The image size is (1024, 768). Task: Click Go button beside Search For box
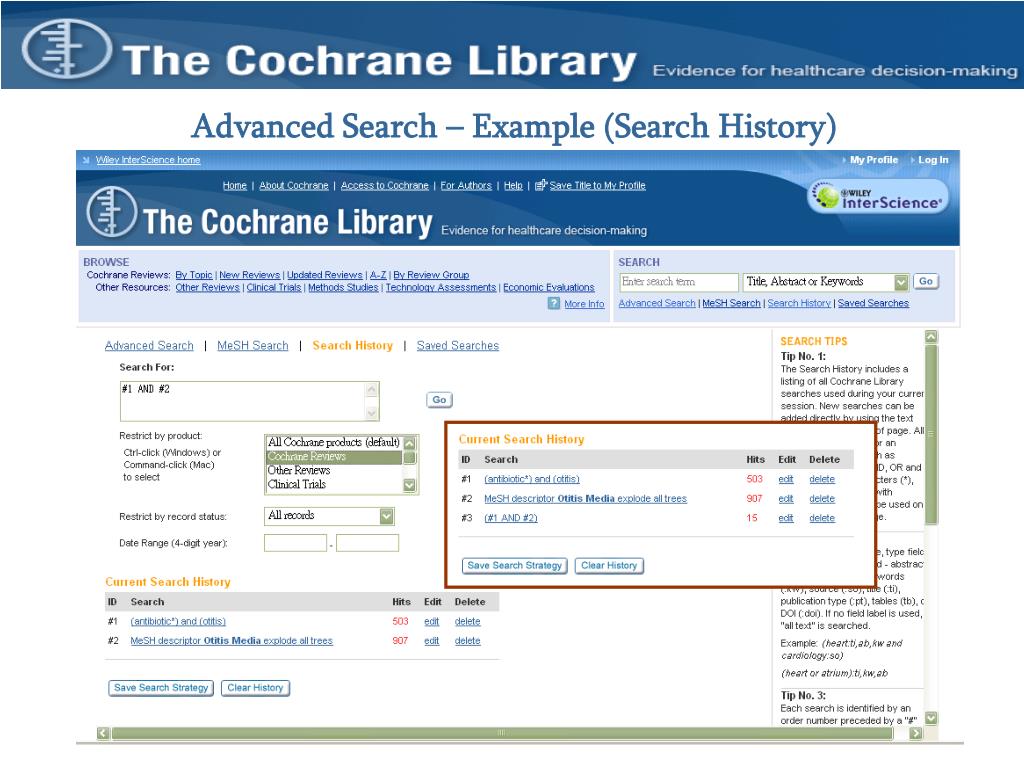(x=439, y=400)
